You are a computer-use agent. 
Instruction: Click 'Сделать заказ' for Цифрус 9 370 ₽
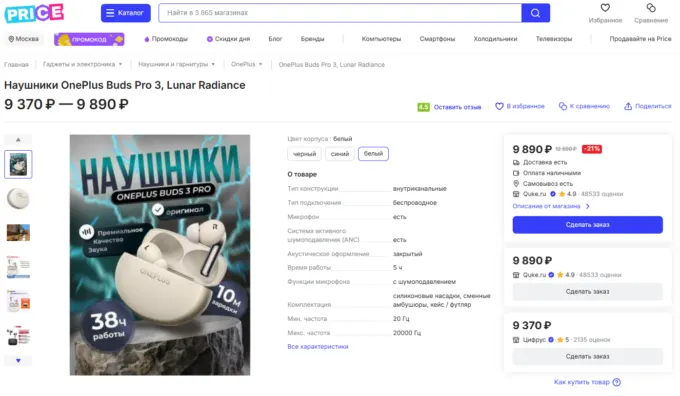click(588, 356)
